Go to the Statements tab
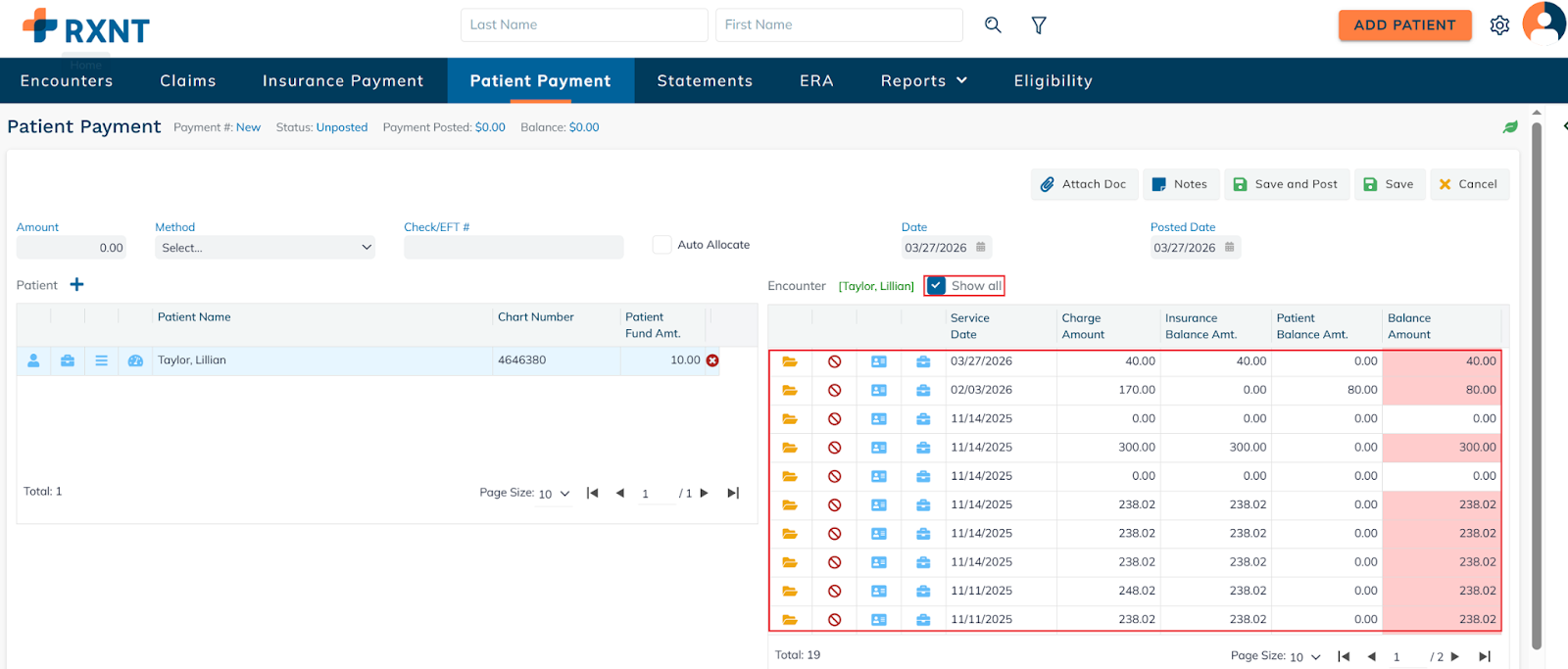The image size is (1568, 669). pyautogui.click(x=705, y=81)
